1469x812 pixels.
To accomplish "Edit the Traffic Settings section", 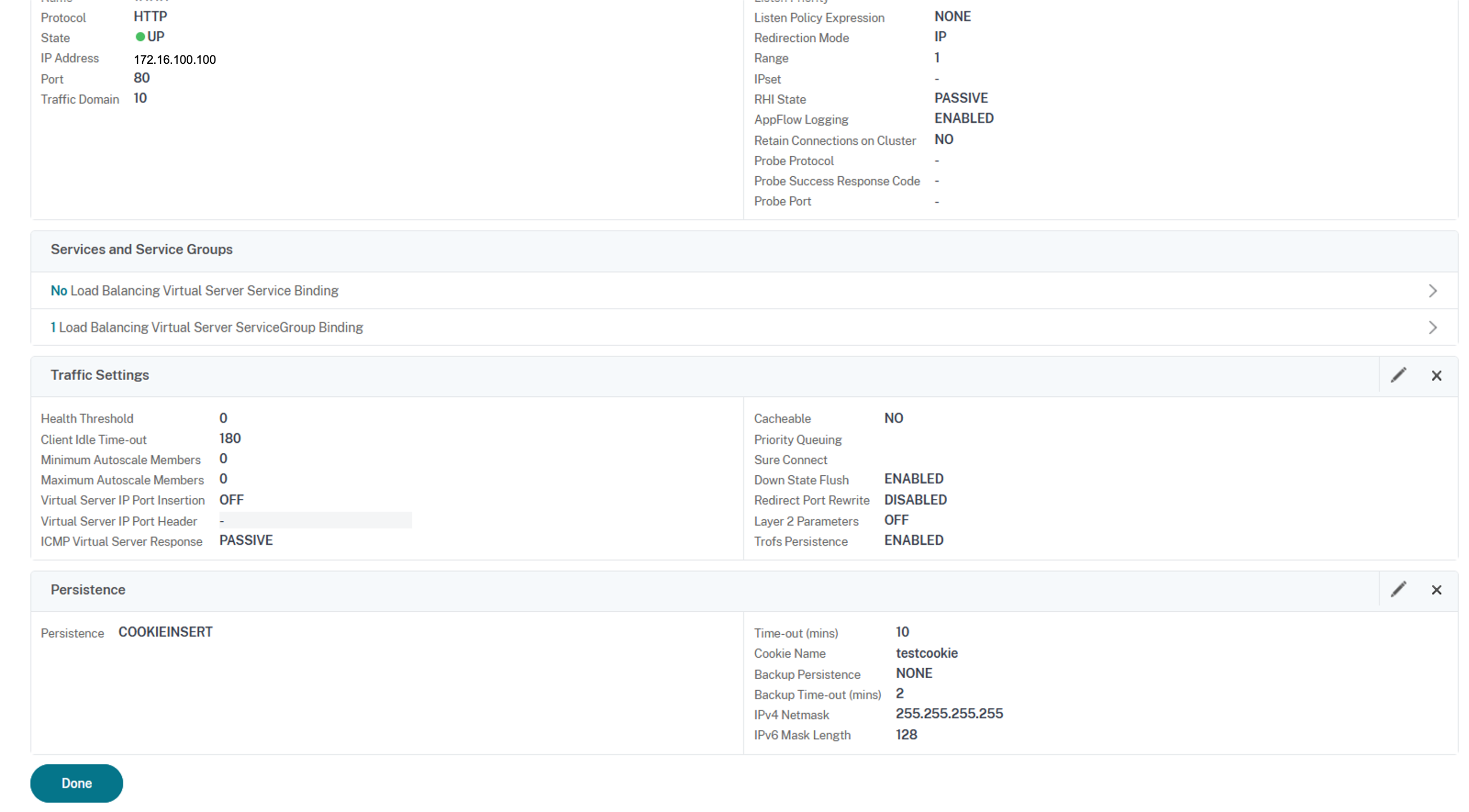I will (x=1398, y=375).
